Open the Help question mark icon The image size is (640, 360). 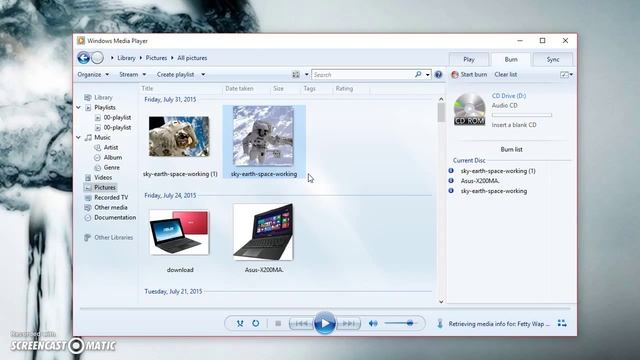(x=438, y=75)
